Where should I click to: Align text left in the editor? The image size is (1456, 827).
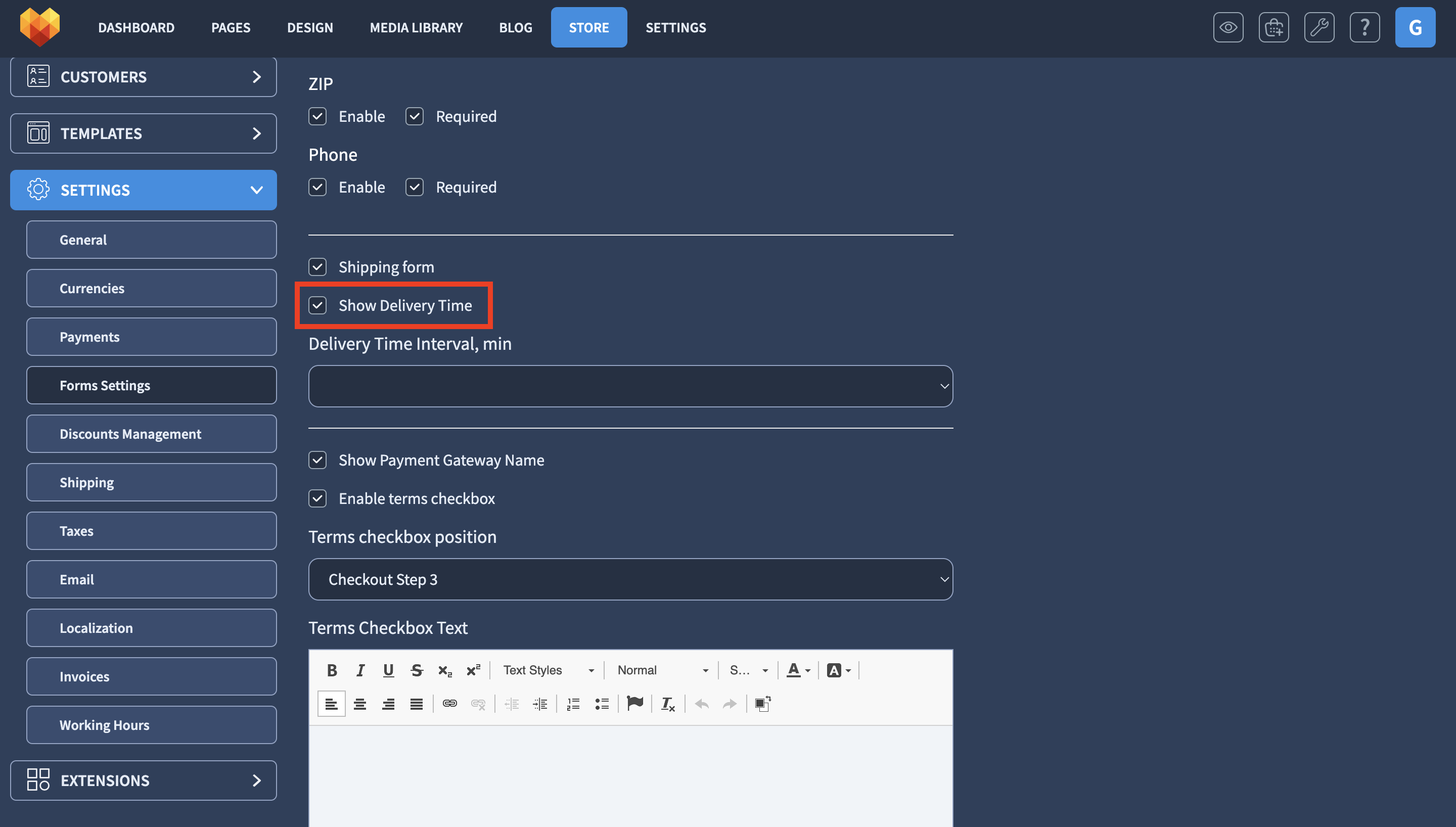(x=332, y=704)
